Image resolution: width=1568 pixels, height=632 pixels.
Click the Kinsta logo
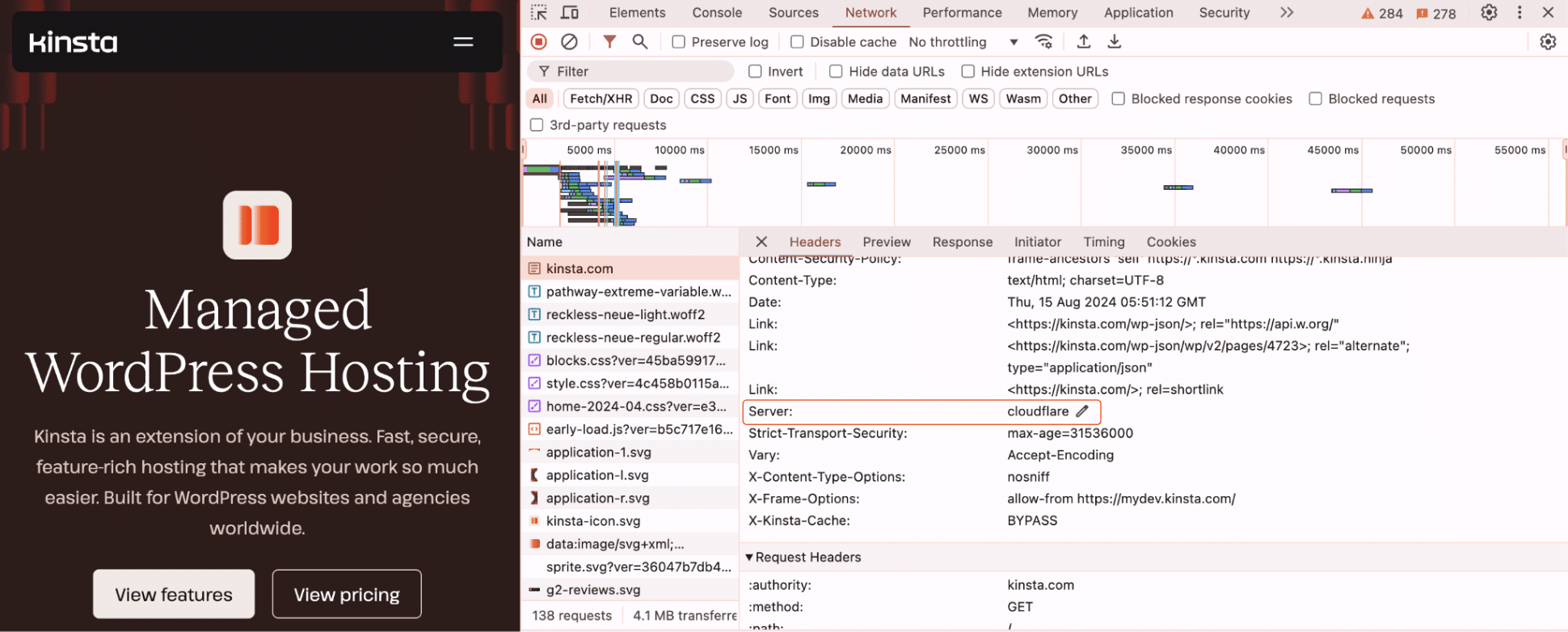(x=74, y=42)
